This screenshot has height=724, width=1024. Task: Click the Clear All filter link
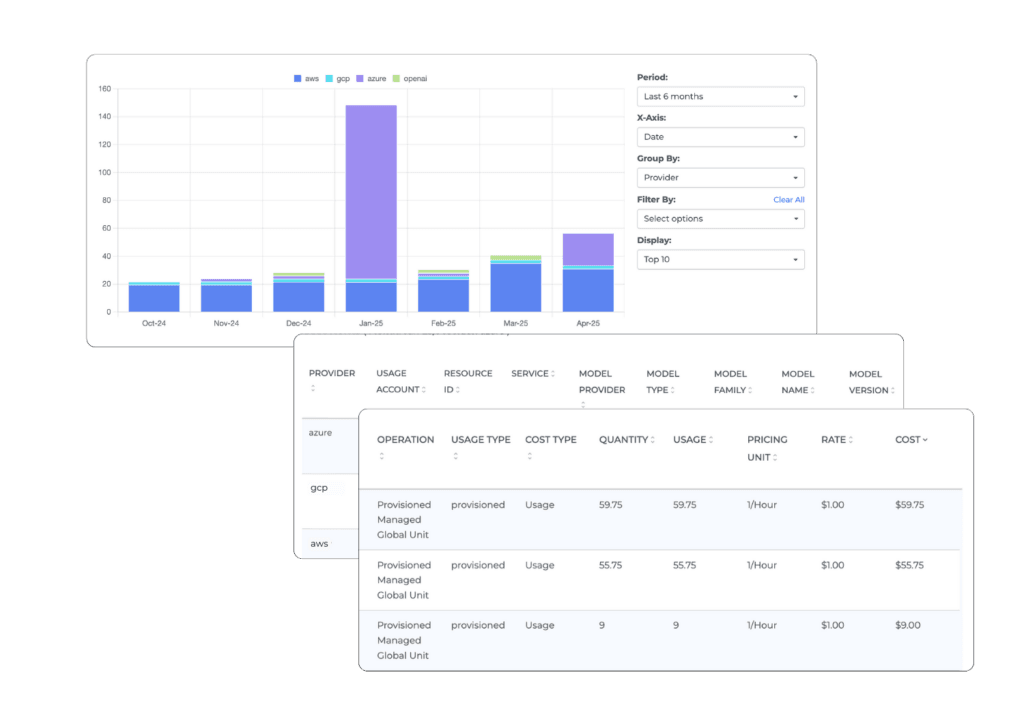788,200
